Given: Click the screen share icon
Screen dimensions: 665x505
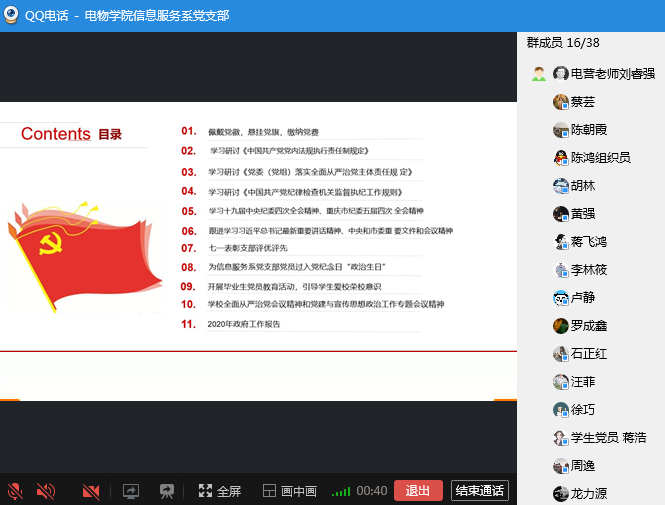Looking at the screenshot, I should click(131, 491).
